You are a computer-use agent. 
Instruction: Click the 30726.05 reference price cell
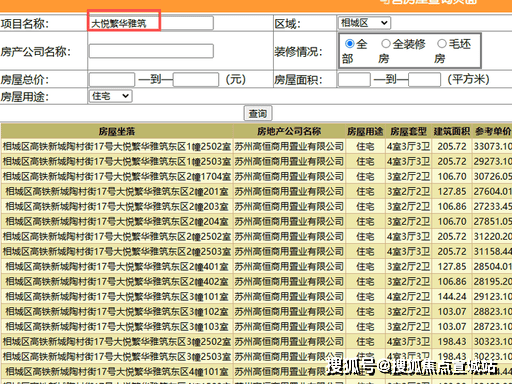pyautogui.click(x=492, y=176)
